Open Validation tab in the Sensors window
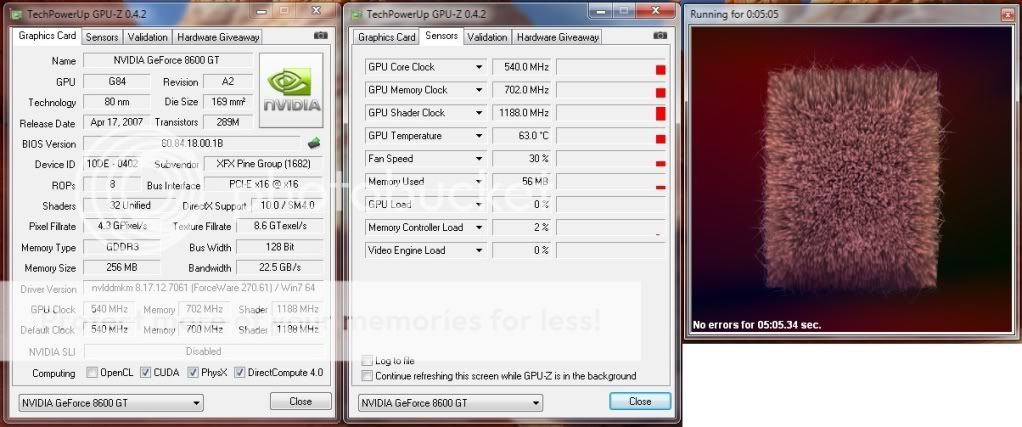 coord(488,37)
